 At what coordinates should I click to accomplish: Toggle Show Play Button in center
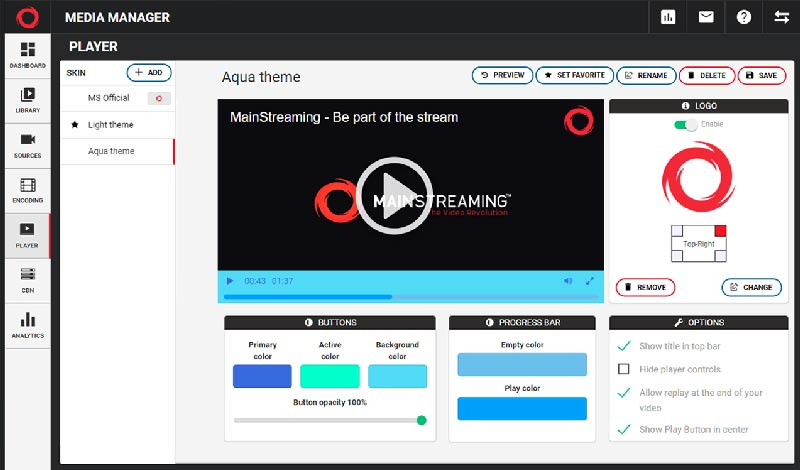pyautogui.click(x=624, y=430)
